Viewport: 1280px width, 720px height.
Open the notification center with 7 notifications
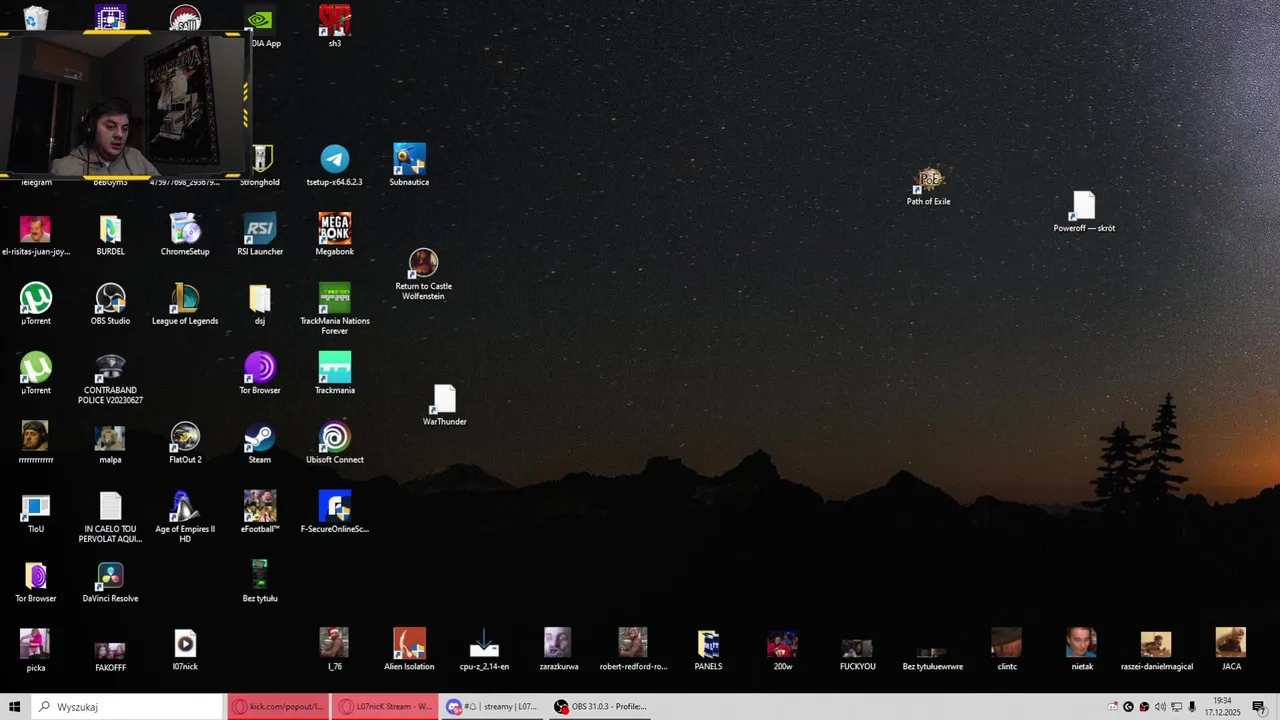[1259, 707]
